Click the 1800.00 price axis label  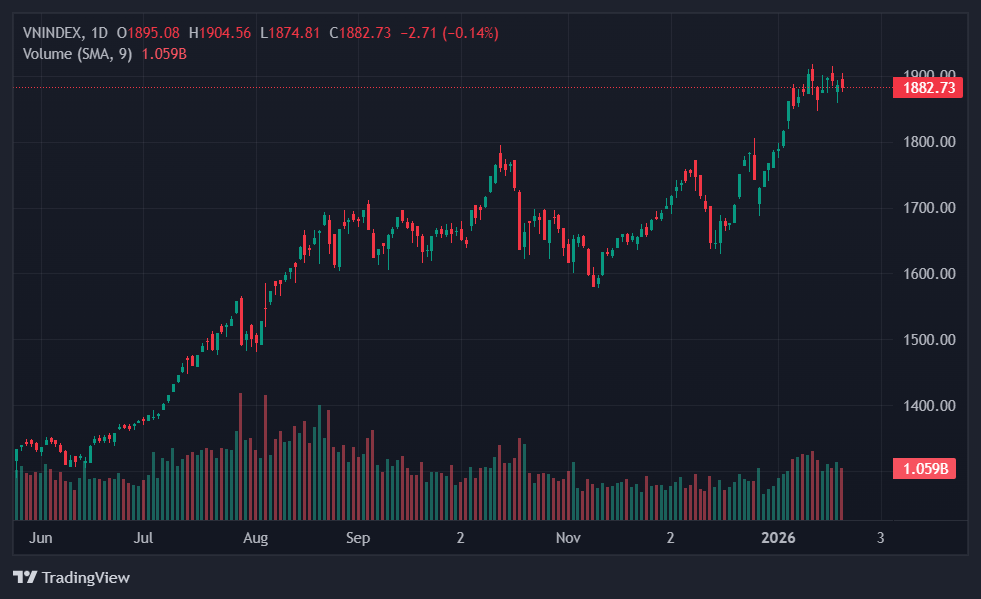click(928, 142)
